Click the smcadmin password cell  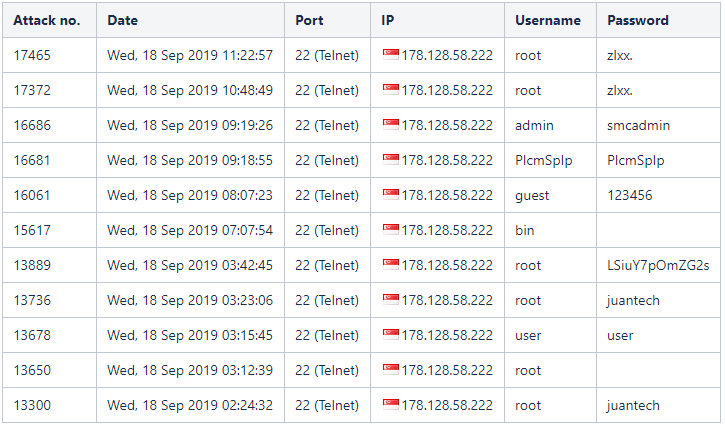tap(658, 125)
